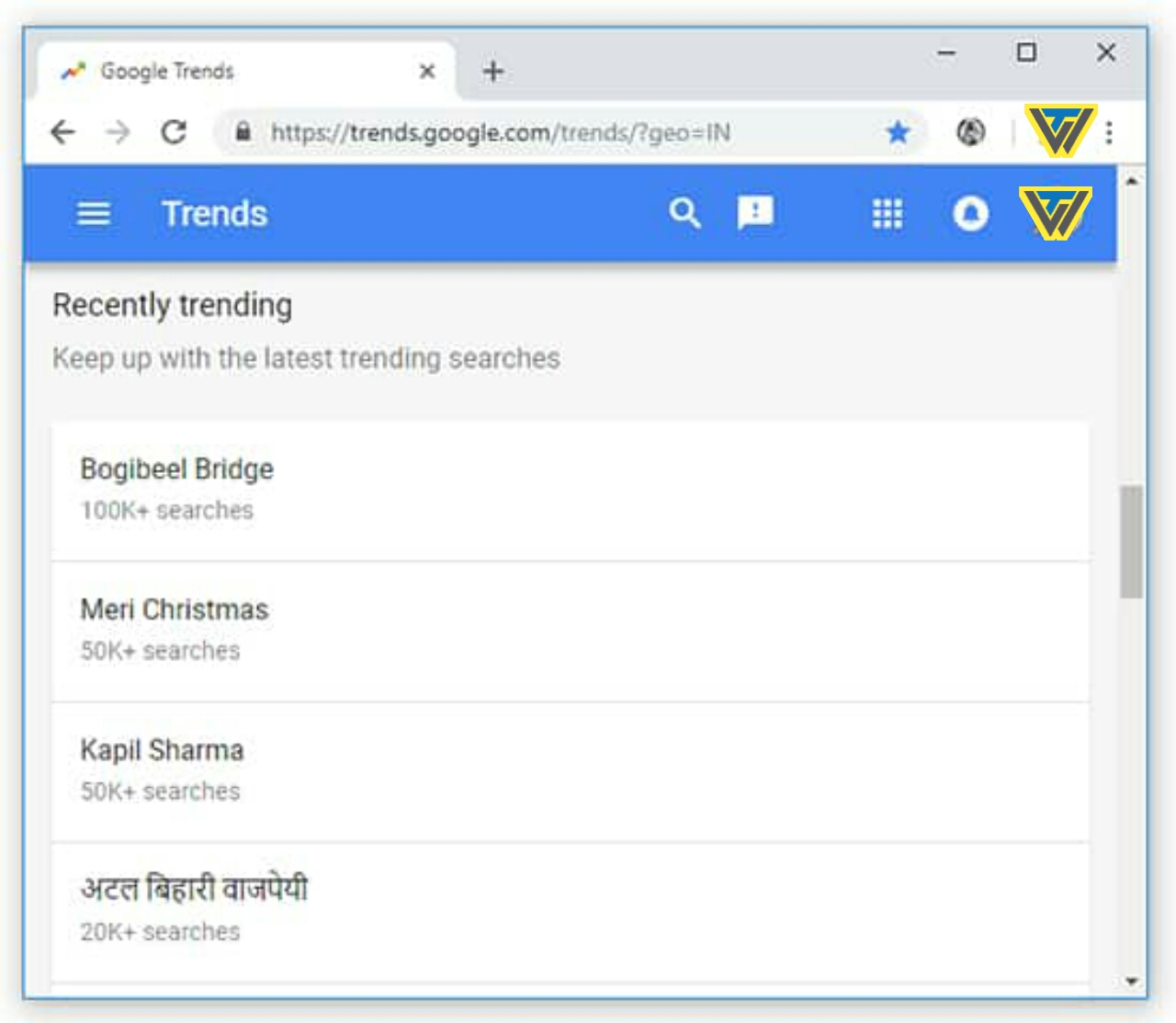This screenshot has width=1176, height=1023.
Task: Open the Chrome three-dot menu
Action: click(x=1109, y=131)
